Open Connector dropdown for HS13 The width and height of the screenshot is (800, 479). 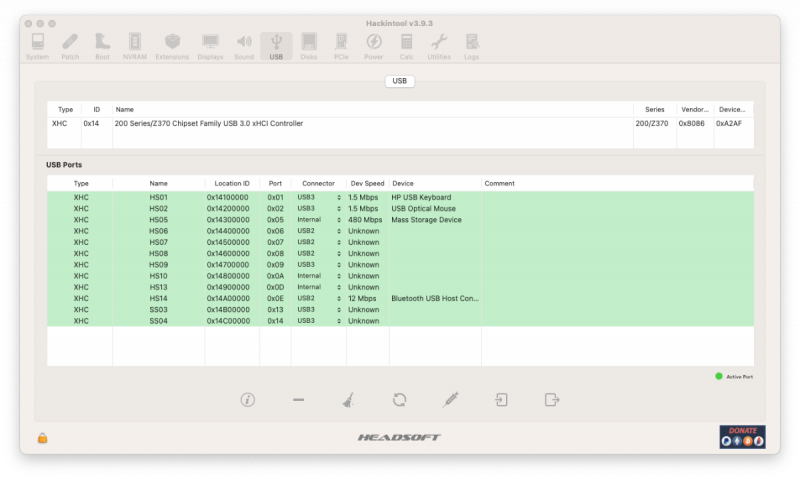(319, 287)
